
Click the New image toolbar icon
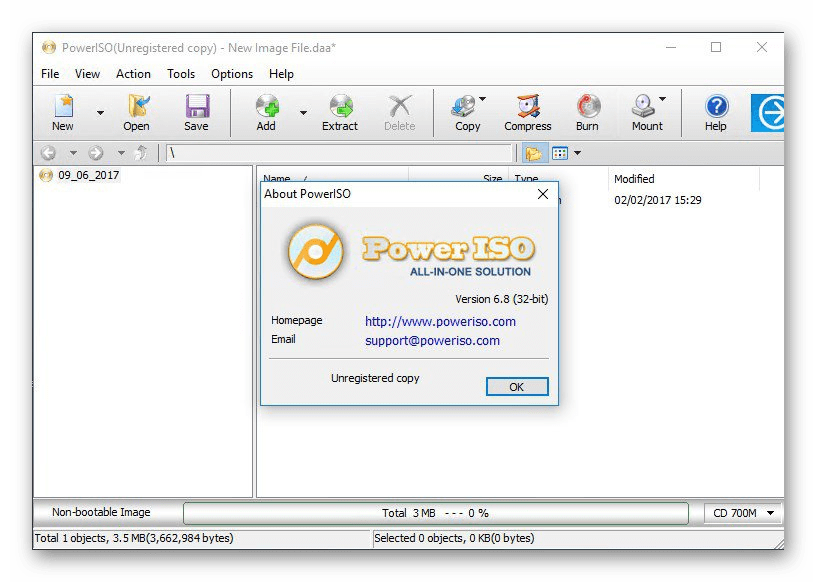coord(63,106)
